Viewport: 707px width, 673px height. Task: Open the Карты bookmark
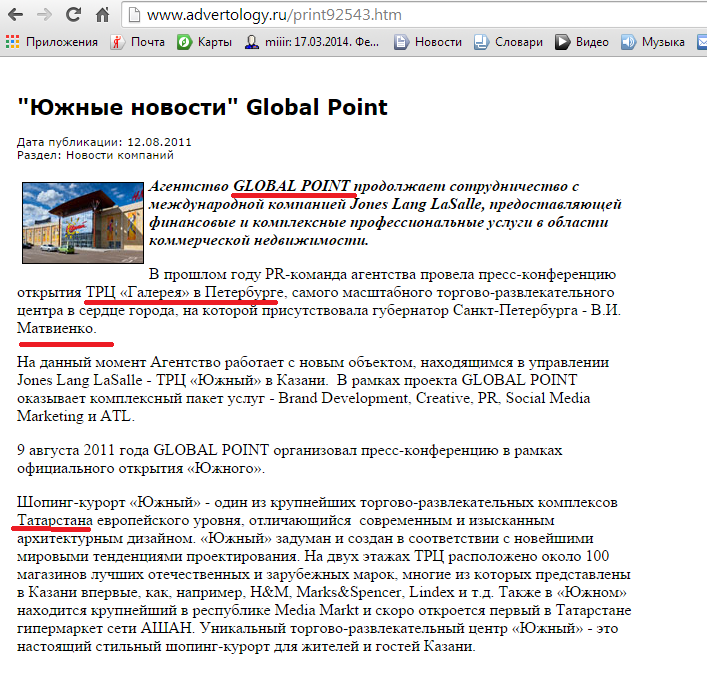tap(204, 42)
